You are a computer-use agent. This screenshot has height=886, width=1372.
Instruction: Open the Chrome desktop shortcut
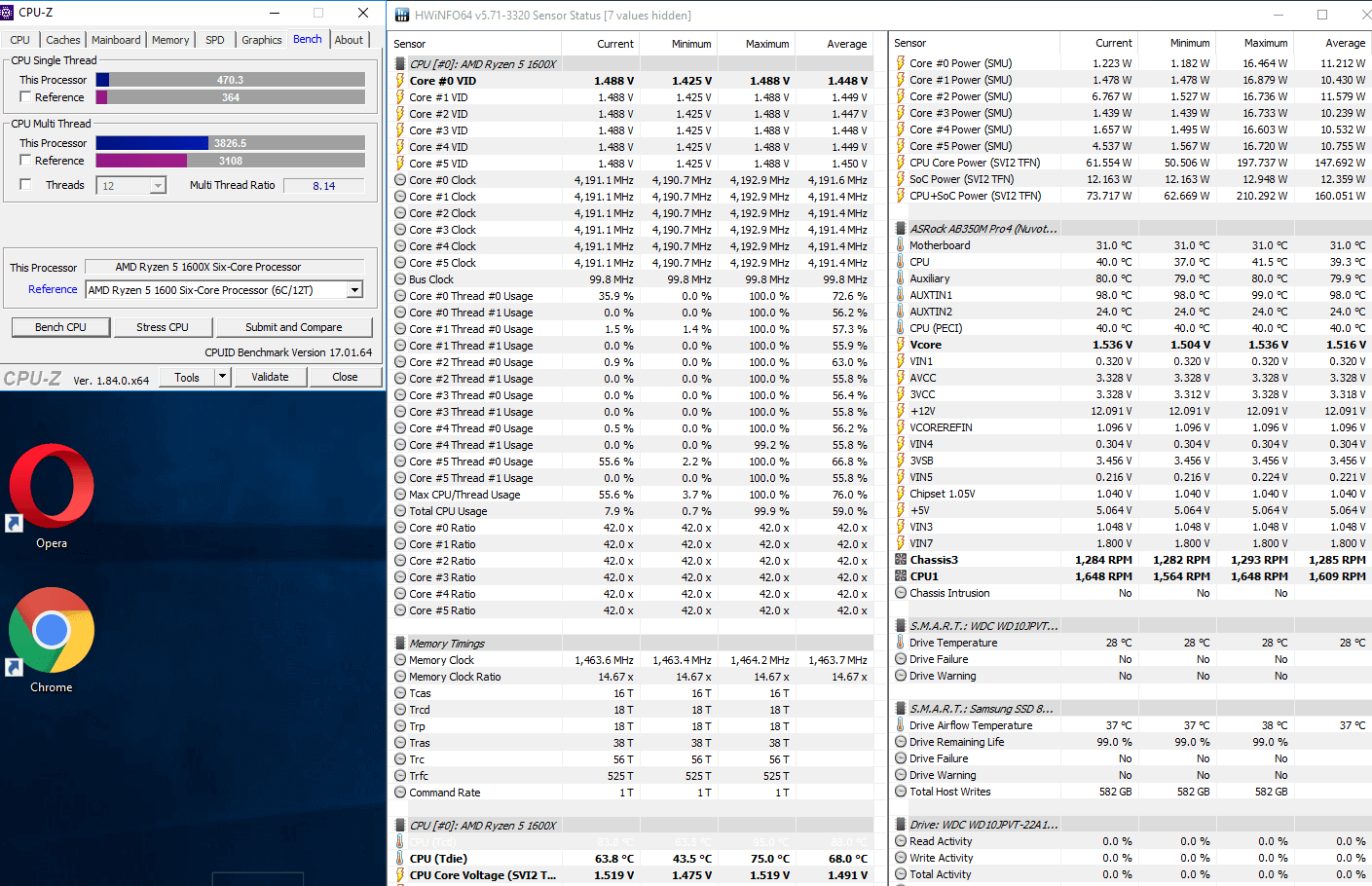52,641
